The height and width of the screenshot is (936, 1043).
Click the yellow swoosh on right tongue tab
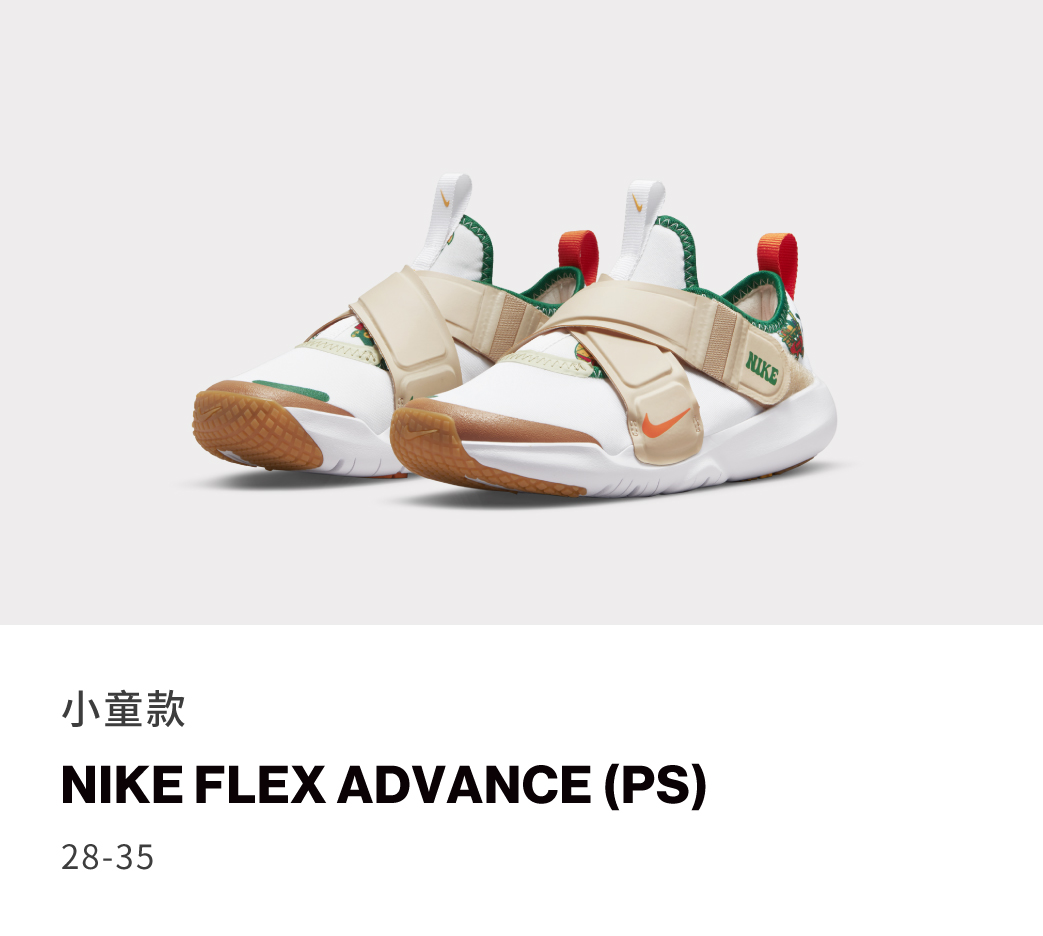point(636,202)
